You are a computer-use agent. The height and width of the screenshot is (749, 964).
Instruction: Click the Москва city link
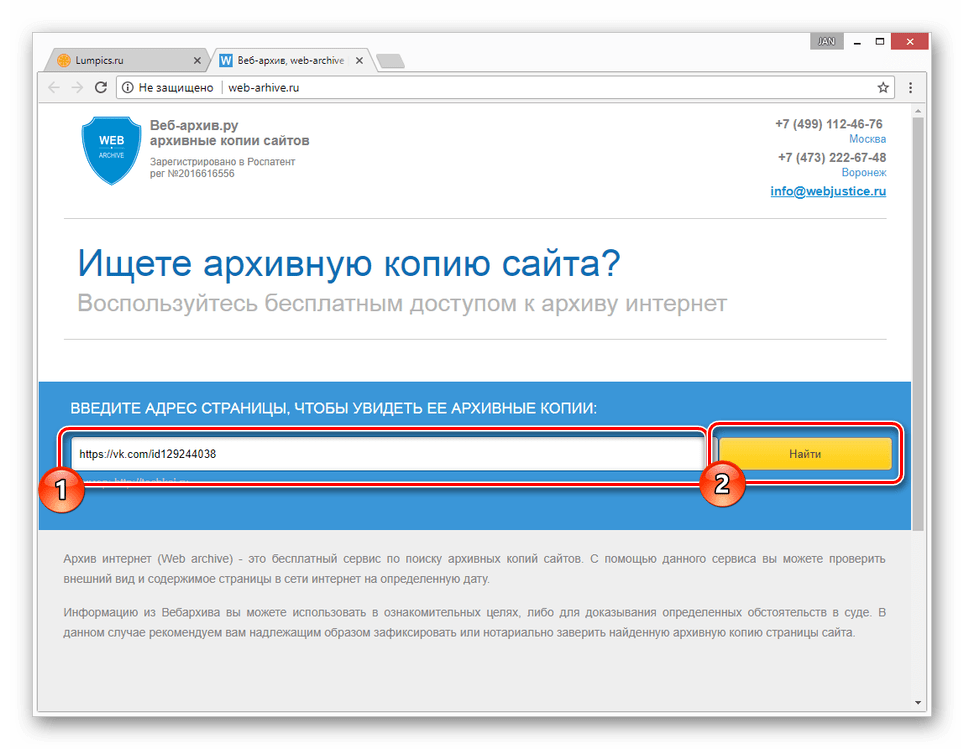click(867, 139)
